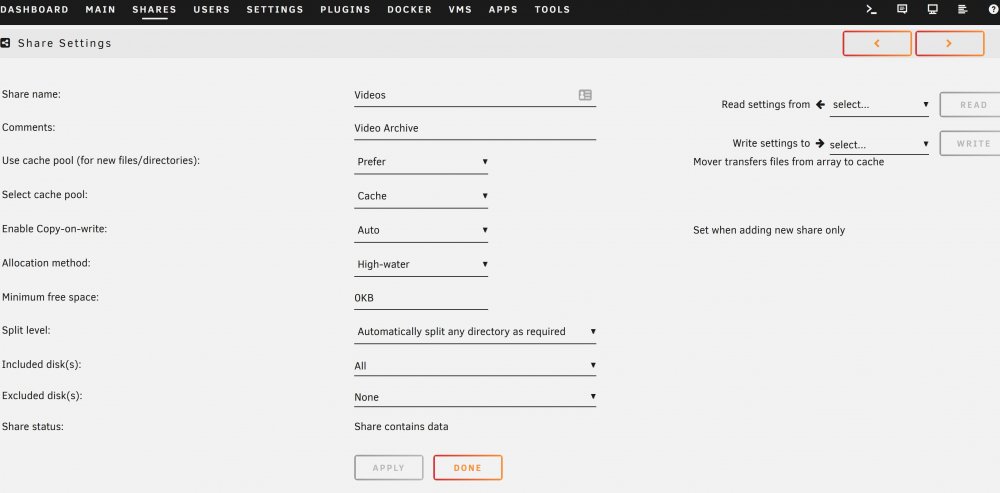Open the VMs tab
Screen dimensions: 1000x493
click(460, 10)
